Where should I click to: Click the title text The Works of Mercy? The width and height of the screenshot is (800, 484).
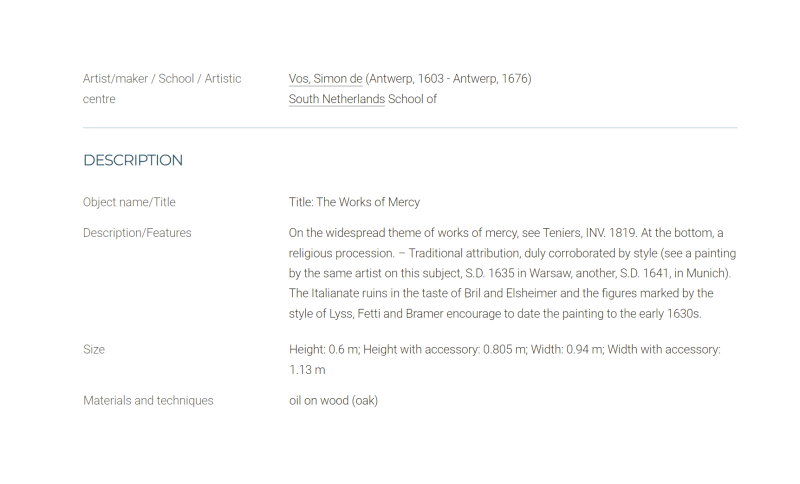368,202
